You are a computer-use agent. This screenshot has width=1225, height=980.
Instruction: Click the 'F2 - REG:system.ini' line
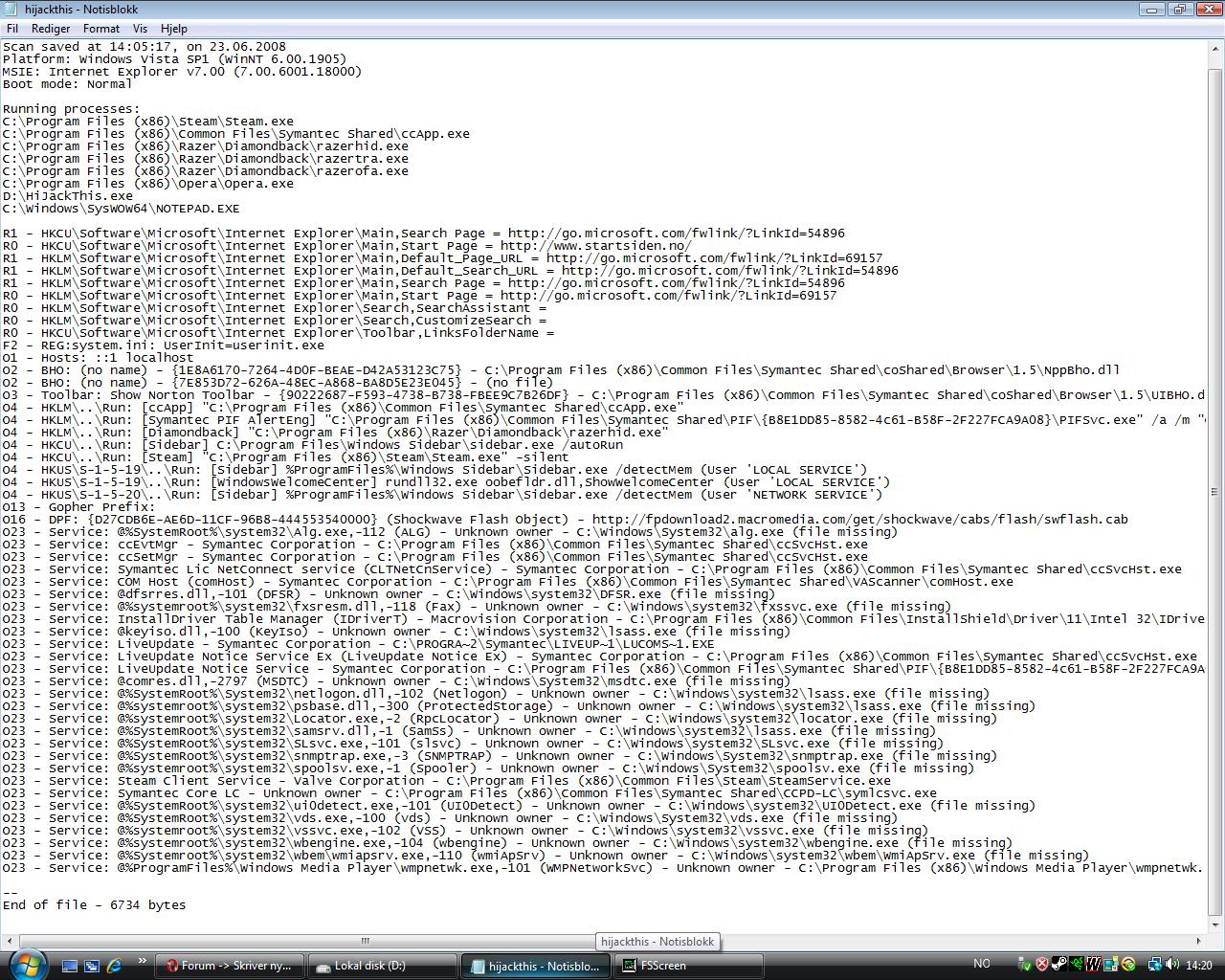point(163,345)
